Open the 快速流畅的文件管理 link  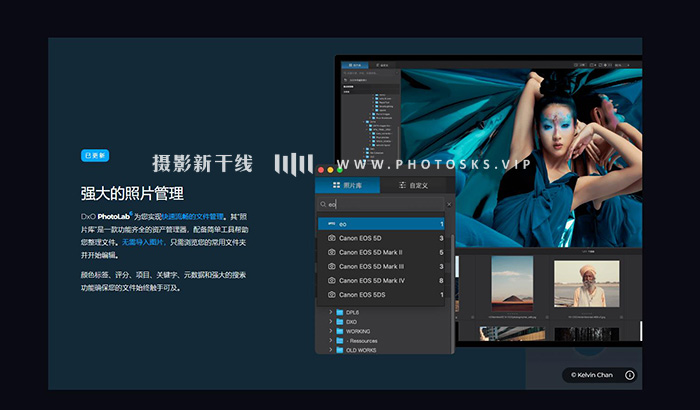click(192, 217)
